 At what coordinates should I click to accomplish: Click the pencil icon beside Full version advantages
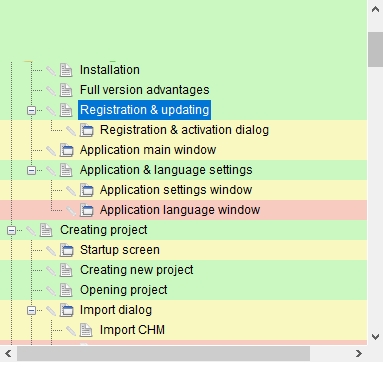pos(51,90)
